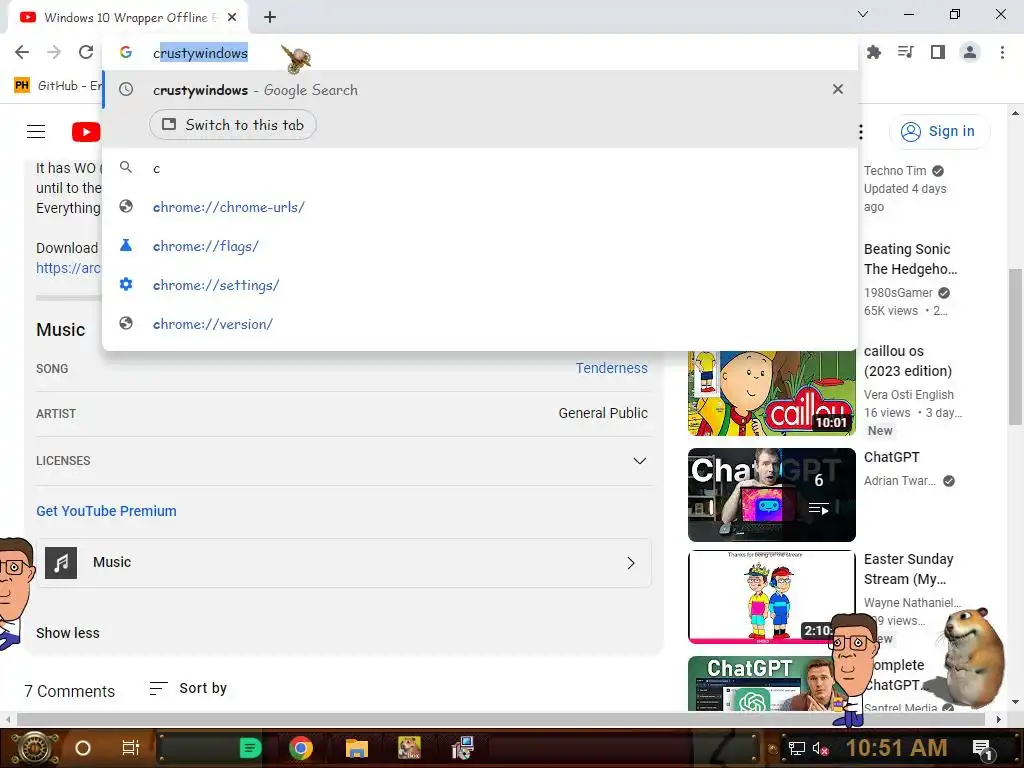Click the Techno Tim channel name

tap(895, 170)
